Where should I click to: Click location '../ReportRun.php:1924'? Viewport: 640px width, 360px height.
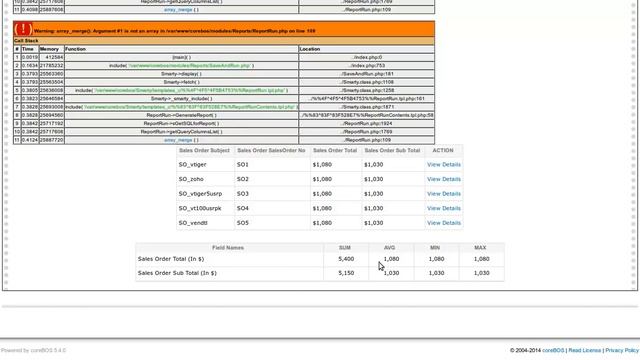[x=367, y=123]
